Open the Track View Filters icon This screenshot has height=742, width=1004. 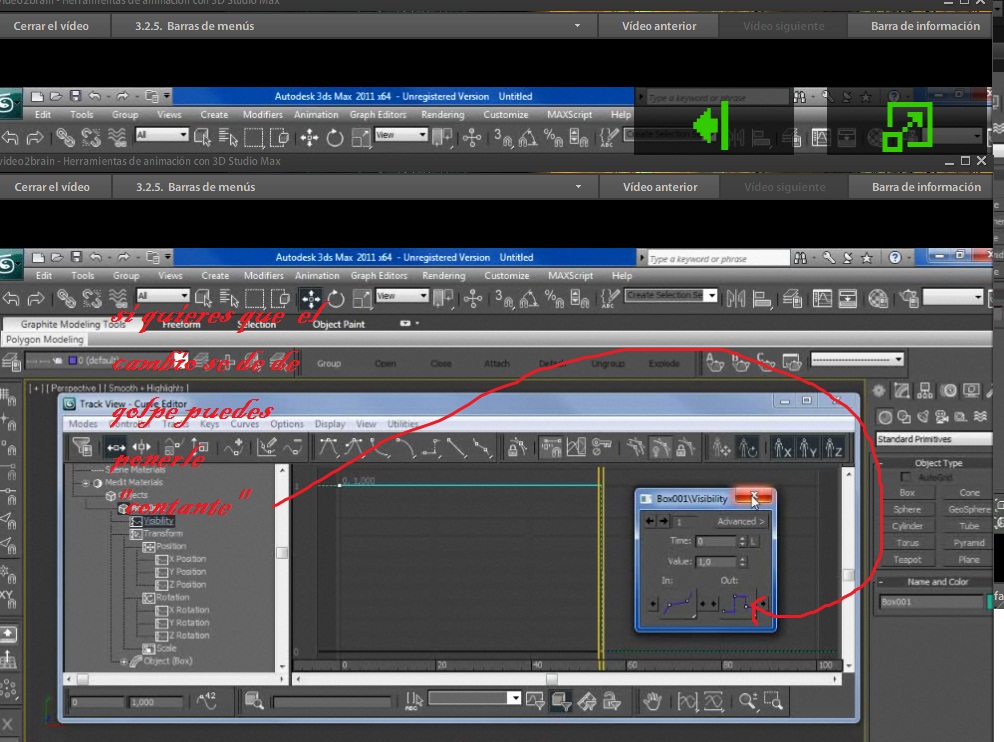coord(83,447)
